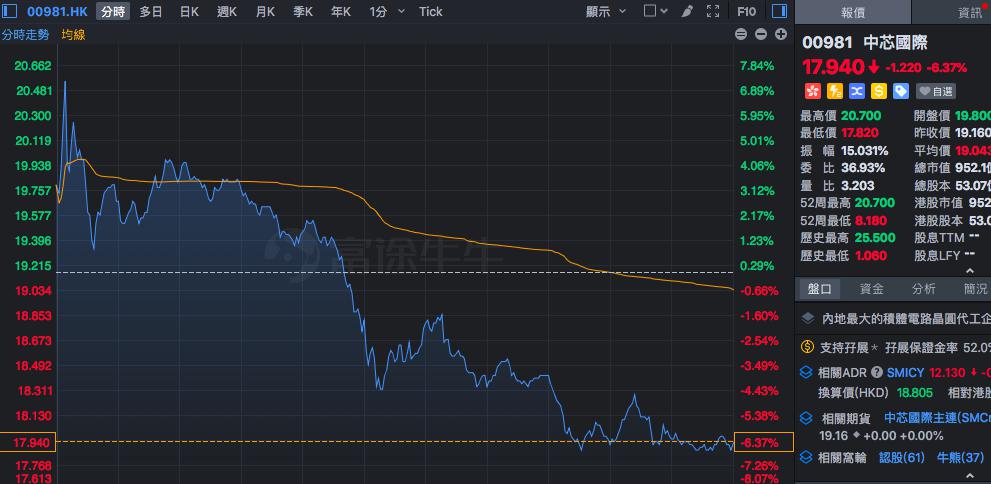Switch to 月K monthly candlestick
The image size is (991, 484).
point(265,11)
